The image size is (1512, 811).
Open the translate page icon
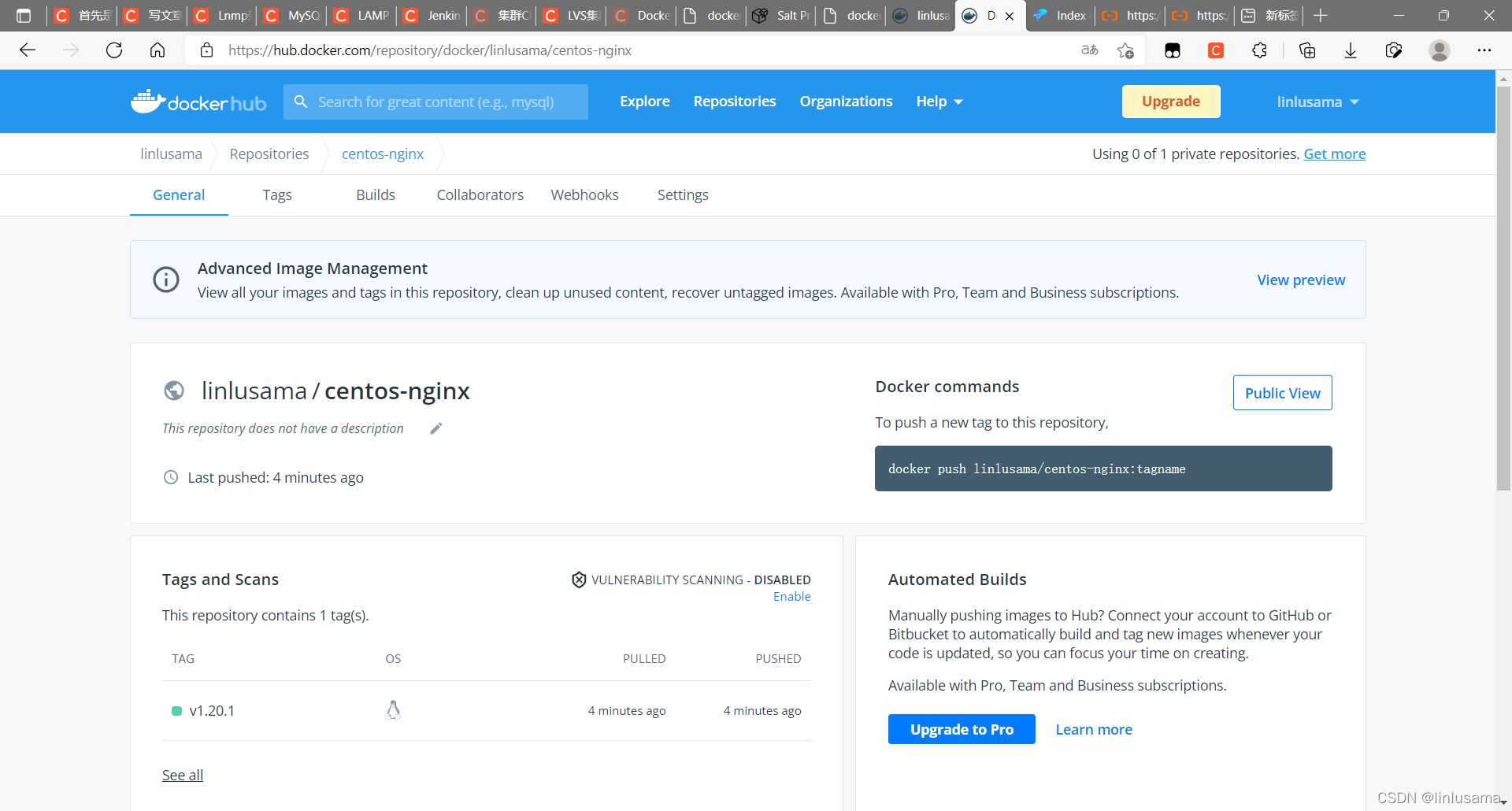click(x=1090, y=50)
